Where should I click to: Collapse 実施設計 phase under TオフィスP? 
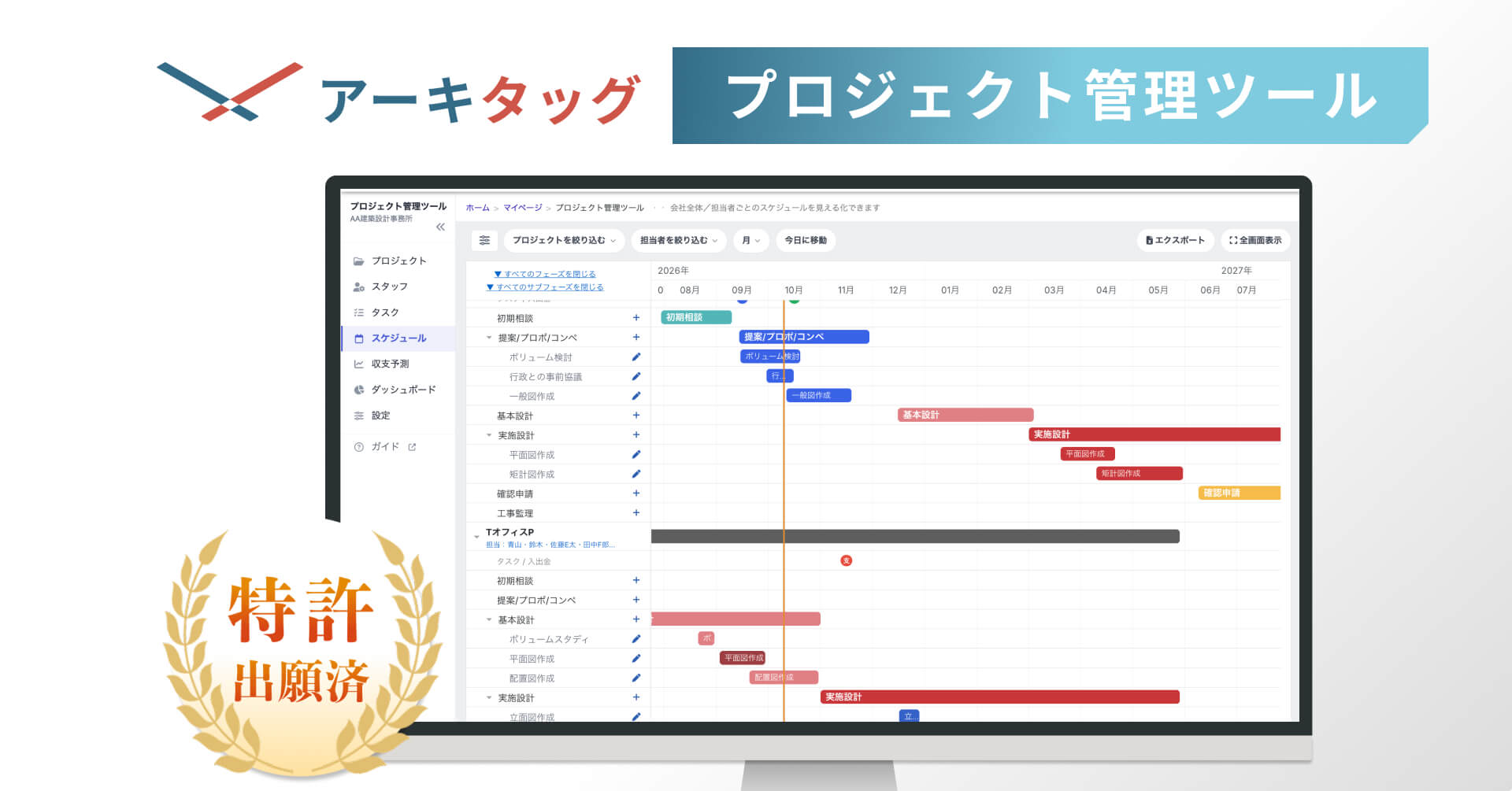[489, 698]
